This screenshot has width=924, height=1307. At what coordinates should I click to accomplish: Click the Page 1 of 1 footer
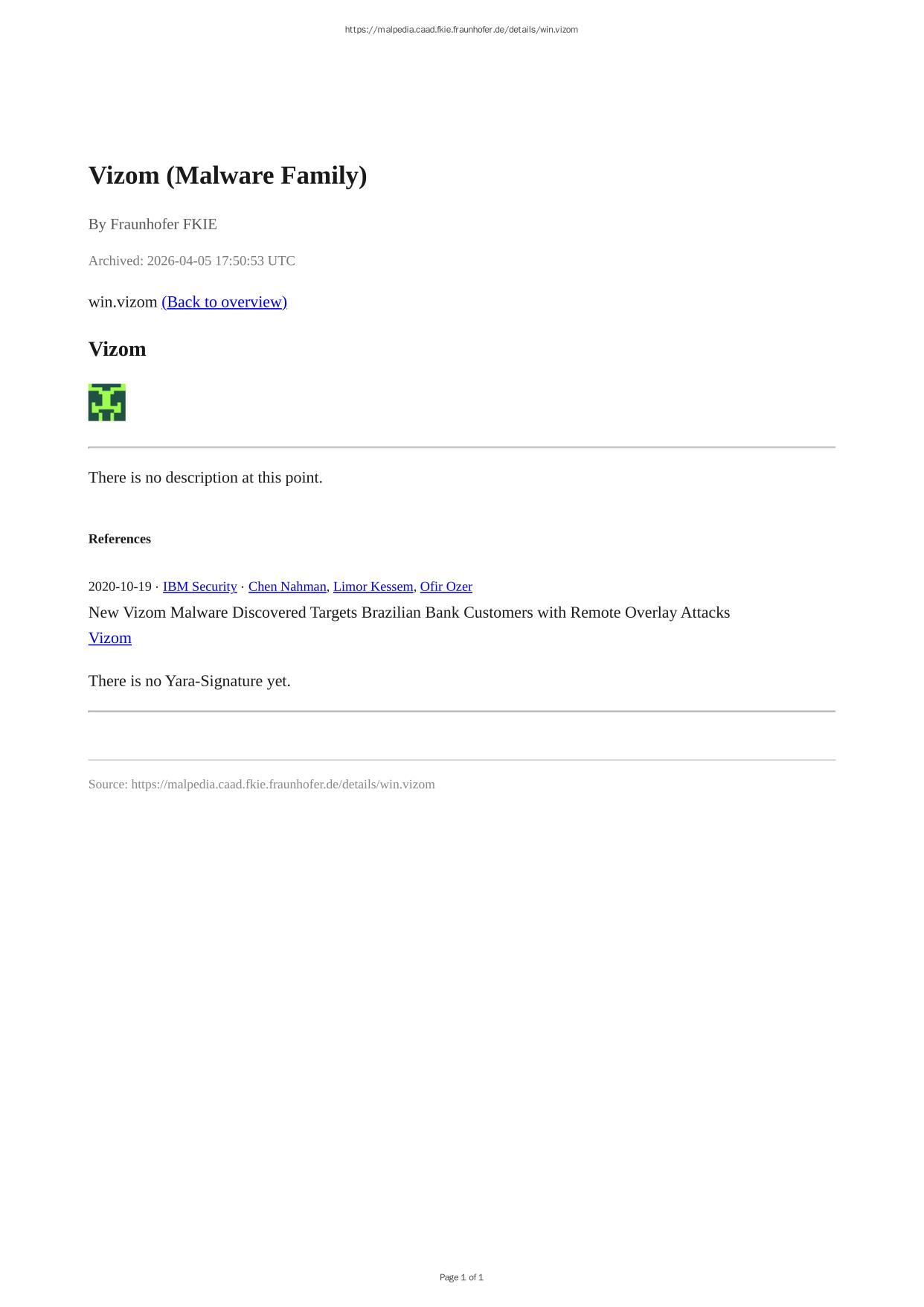(461, 1277)
